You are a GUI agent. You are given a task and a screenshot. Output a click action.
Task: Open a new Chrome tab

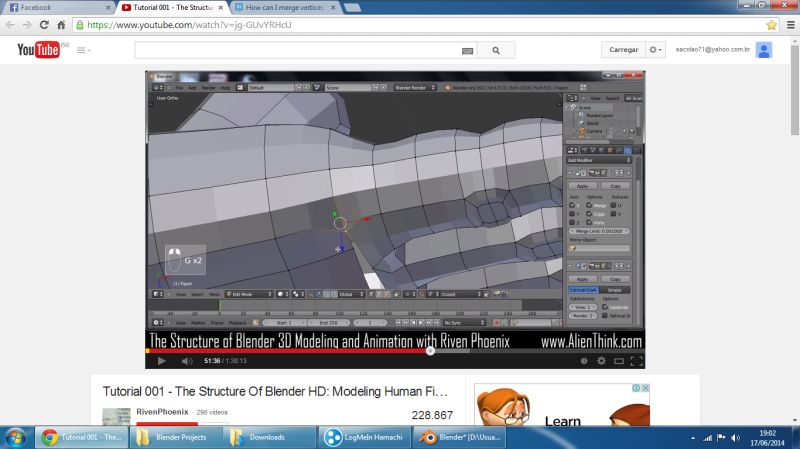coord(353,8)
